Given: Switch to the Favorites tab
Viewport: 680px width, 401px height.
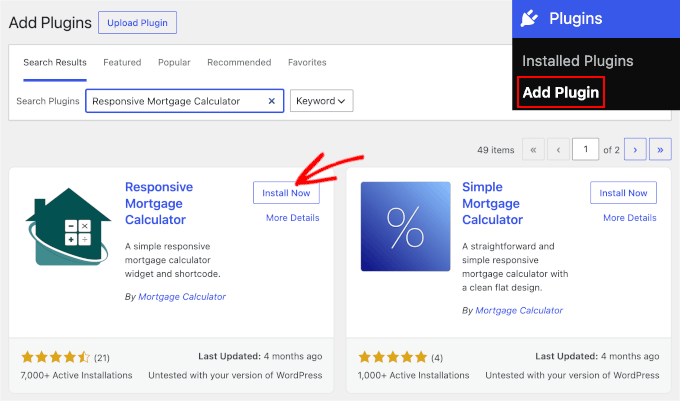Looking at the screenshot, I should (307, 62).
